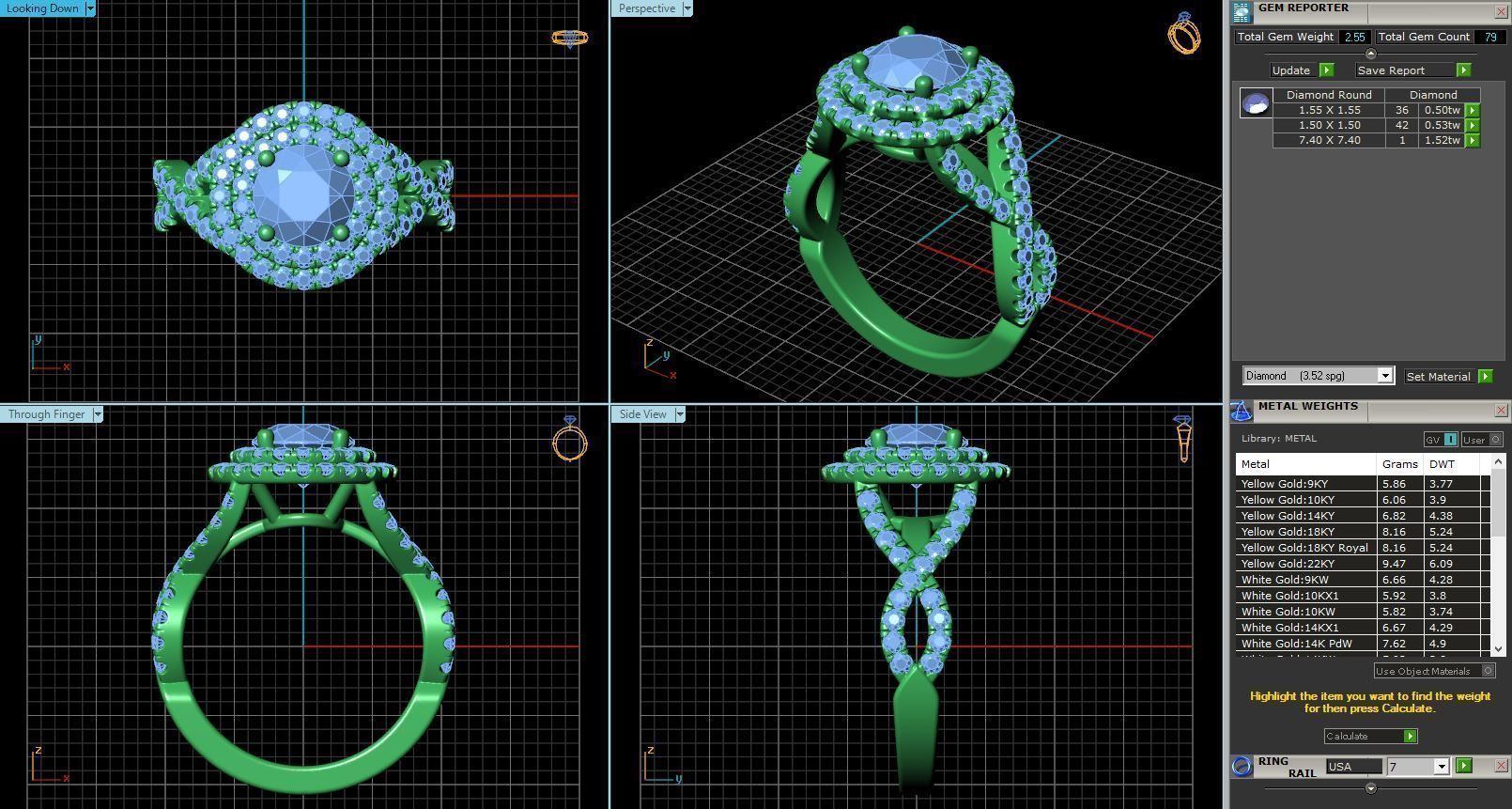Click the DWT column header
Viewport: 1512px width, 809px height.
click(1452, 464)
